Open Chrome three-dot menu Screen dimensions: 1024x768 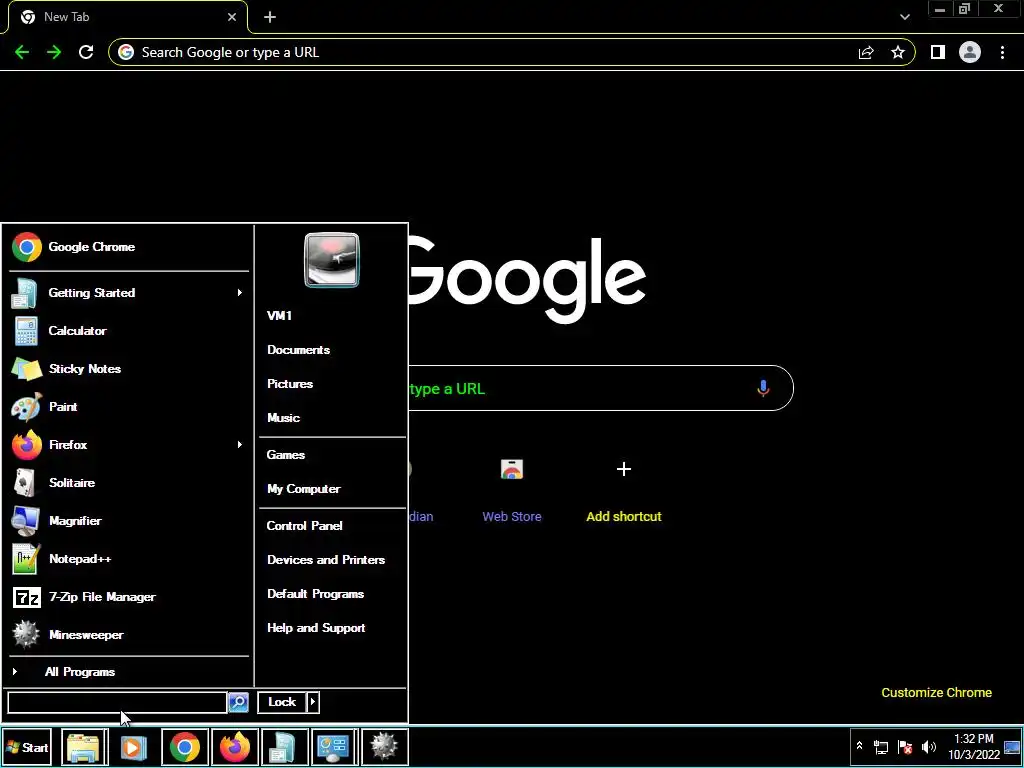pyautogui.click(x=1002, y=52)
